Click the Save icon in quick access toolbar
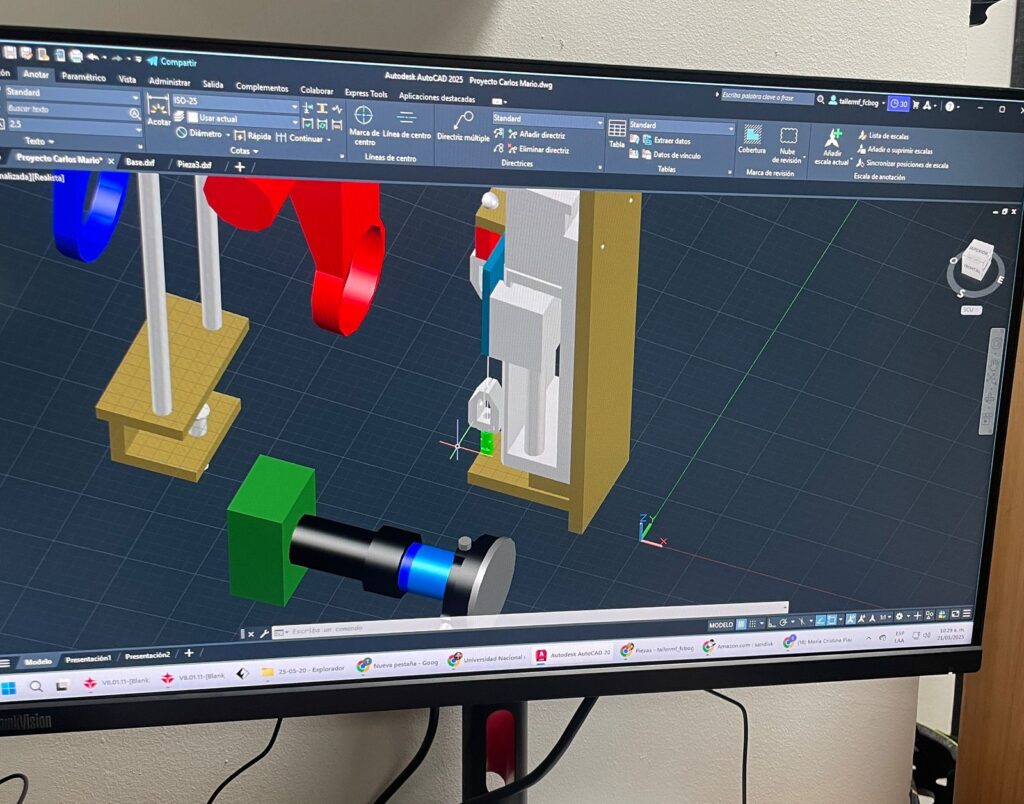This screenshot has height=804, width=1024. [10, 52]
